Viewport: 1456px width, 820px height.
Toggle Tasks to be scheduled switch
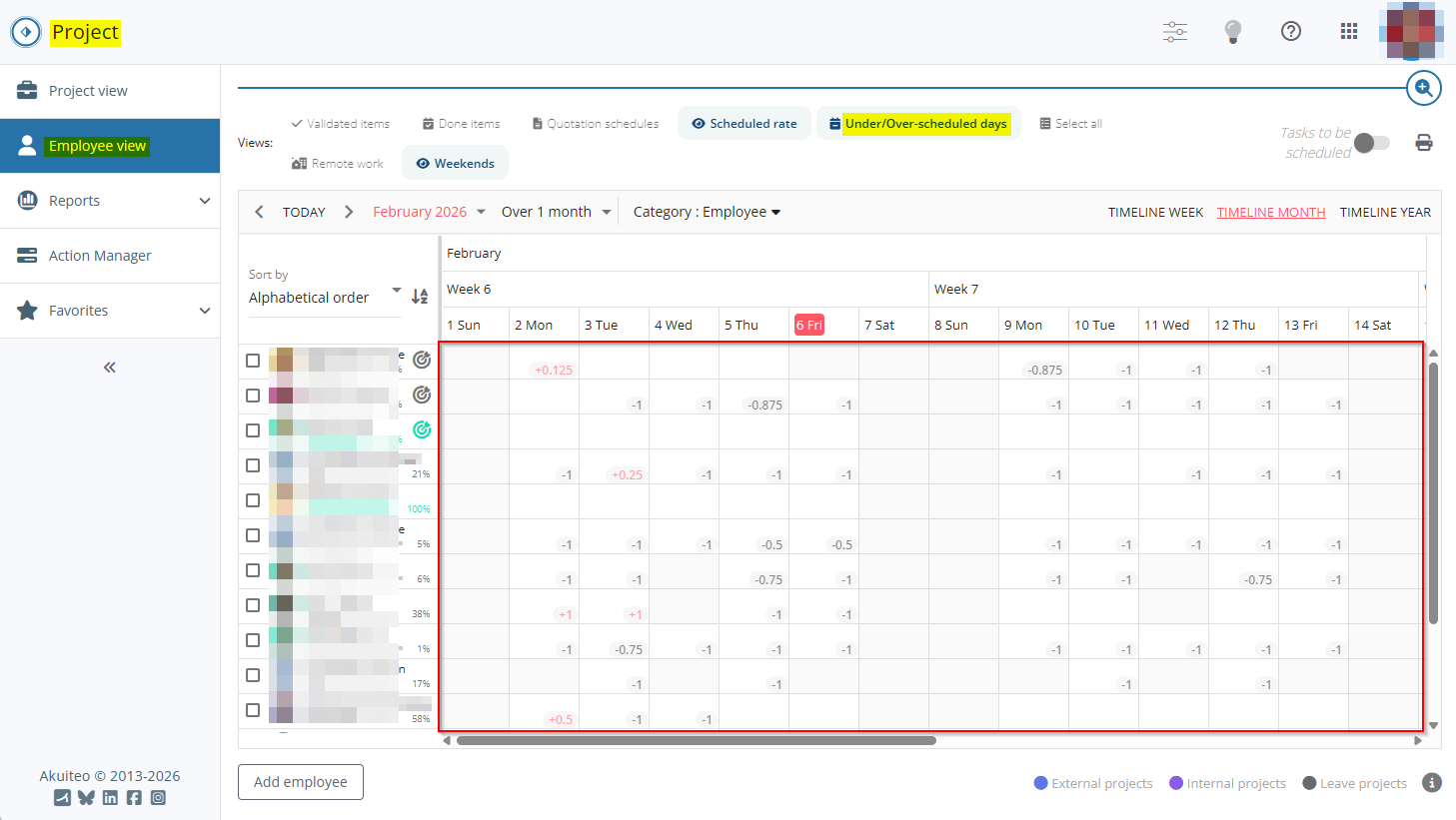[1372, 143]
